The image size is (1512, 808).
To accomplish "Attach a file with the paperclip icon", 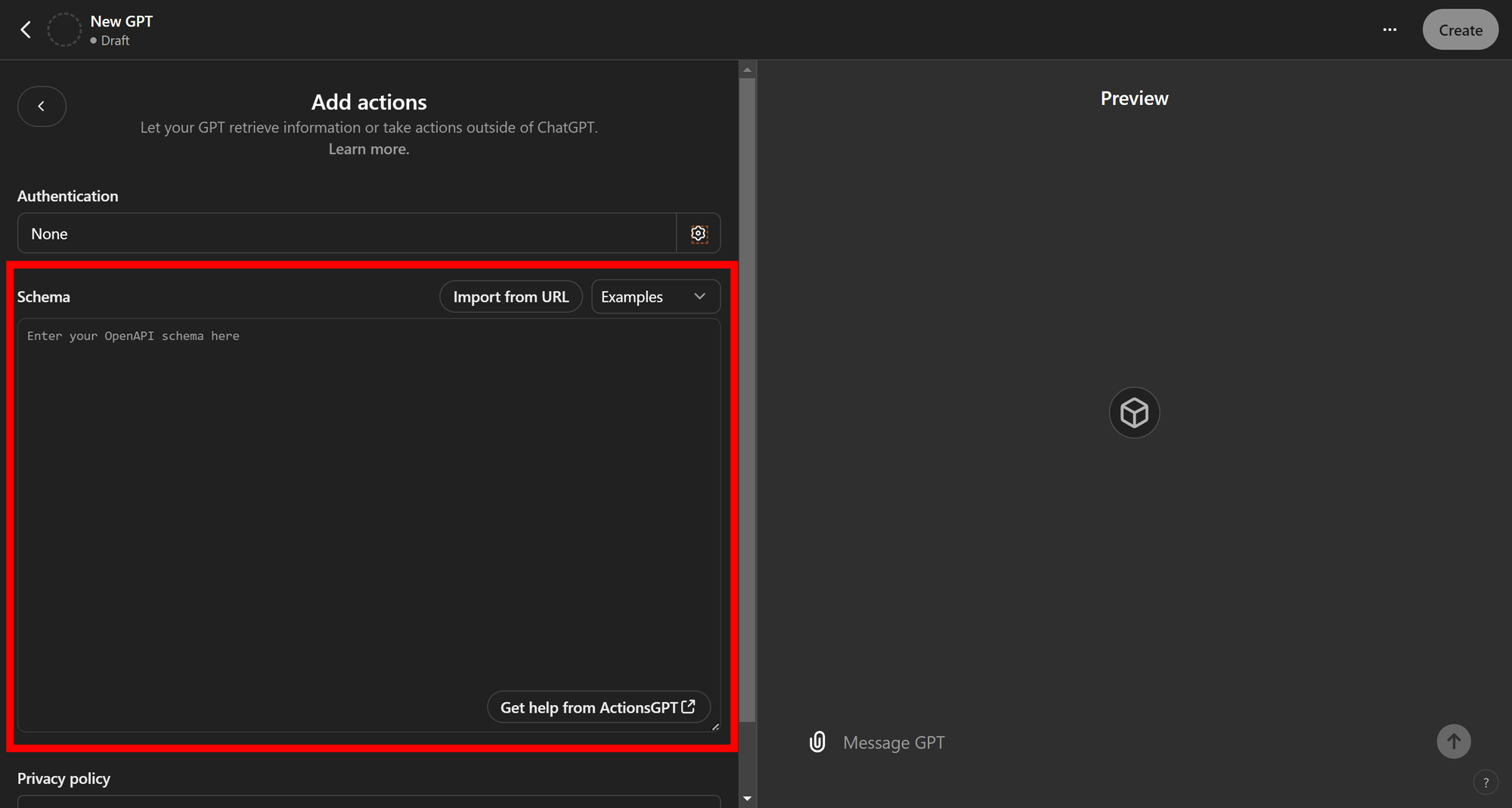I will click(x=817, y=742).
